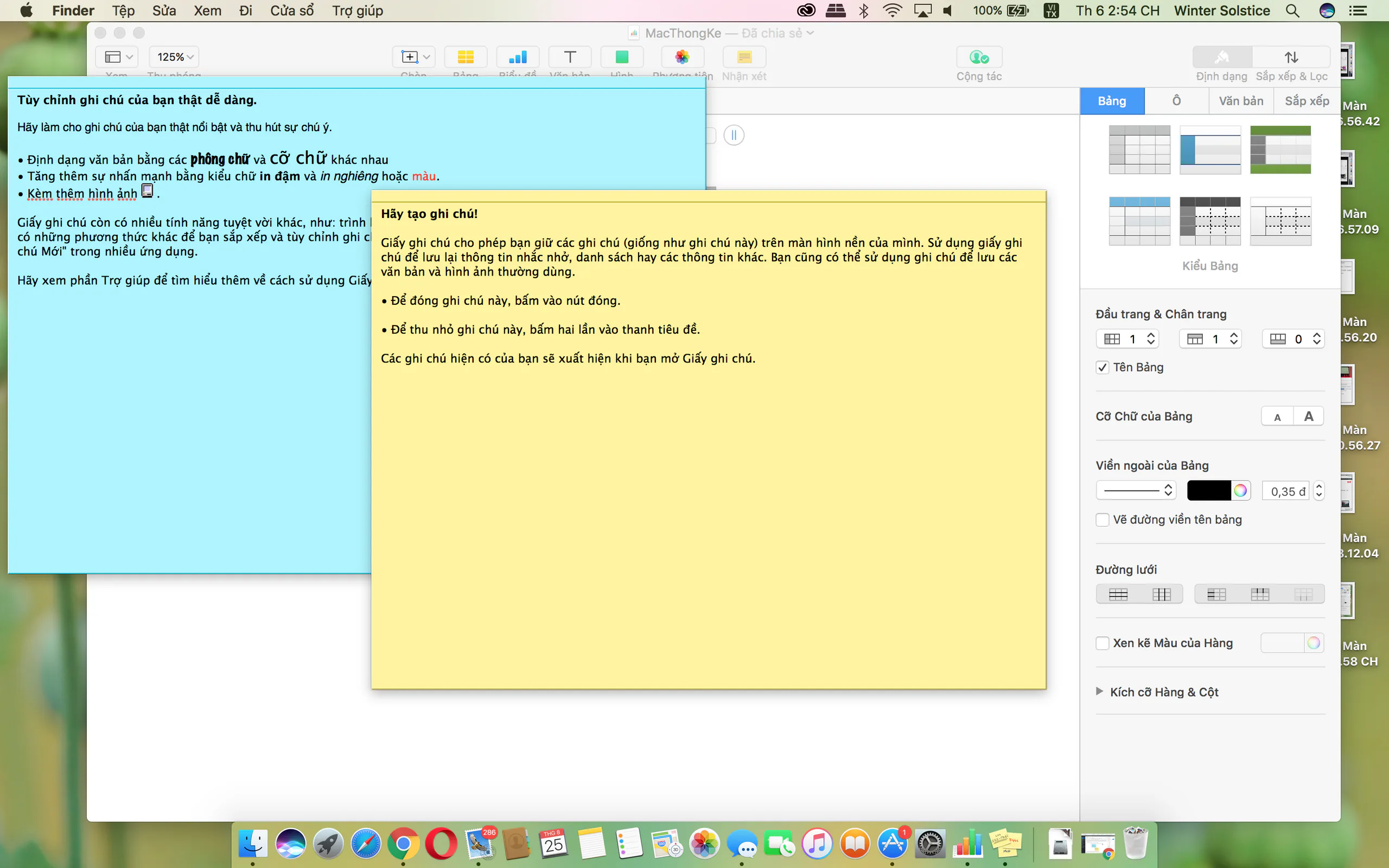Open the Bluetooth menu bar icon
The image size is (1389, 868).
pos(864,10)
